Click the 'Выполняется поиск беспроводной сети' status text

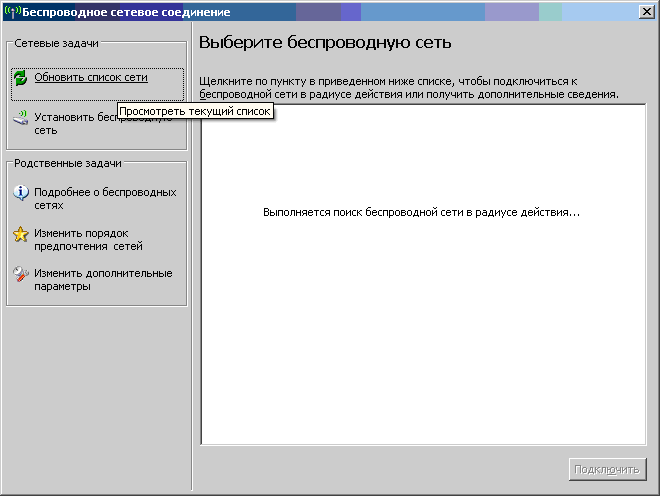(x=421, y=212)
